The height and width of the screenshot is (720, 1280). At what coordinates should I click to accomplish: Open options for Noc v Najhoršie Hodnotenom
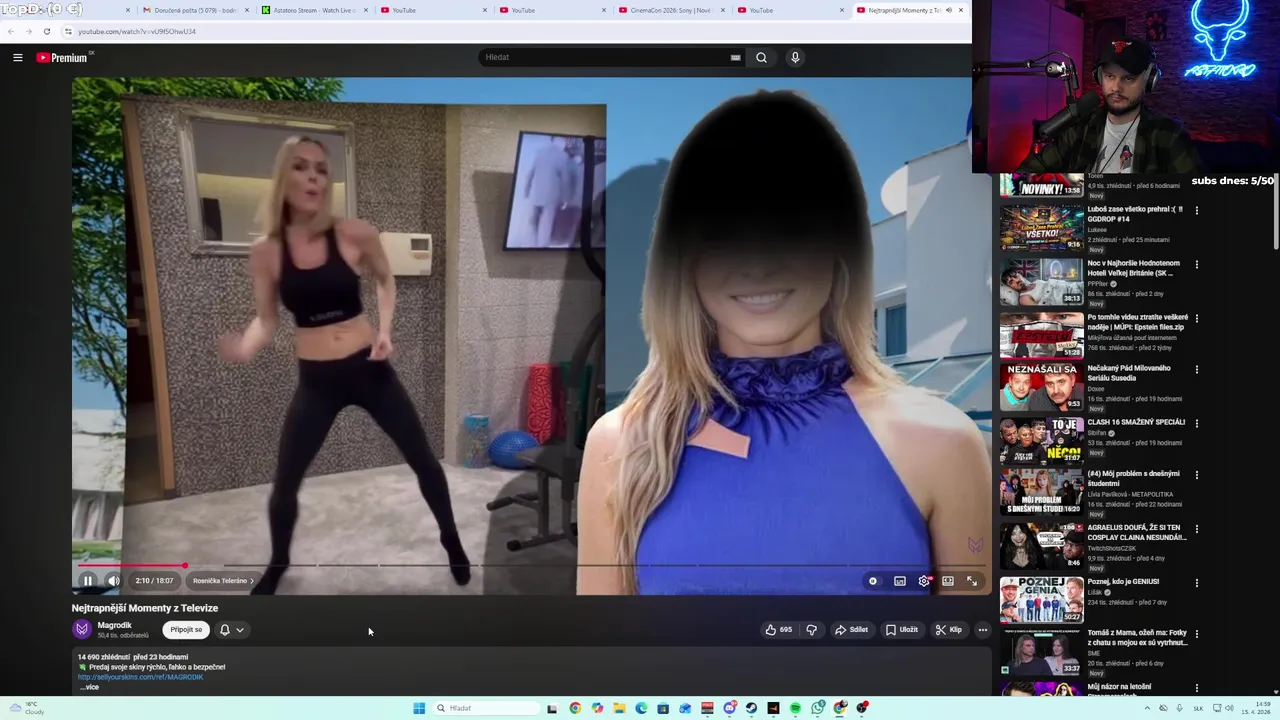pos(1197,265)
